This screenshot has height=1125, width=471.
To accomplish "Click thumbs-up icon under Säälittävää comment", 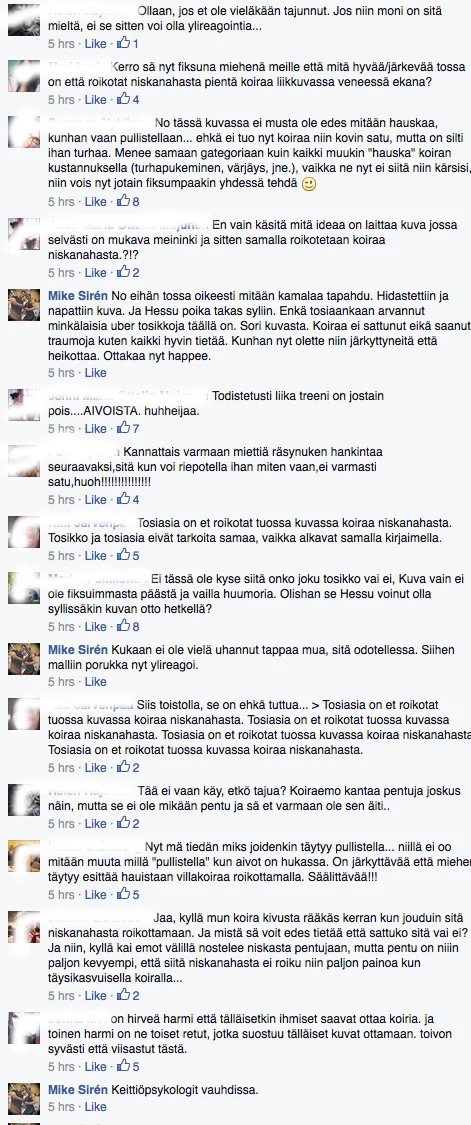I will tap(123, 895).
